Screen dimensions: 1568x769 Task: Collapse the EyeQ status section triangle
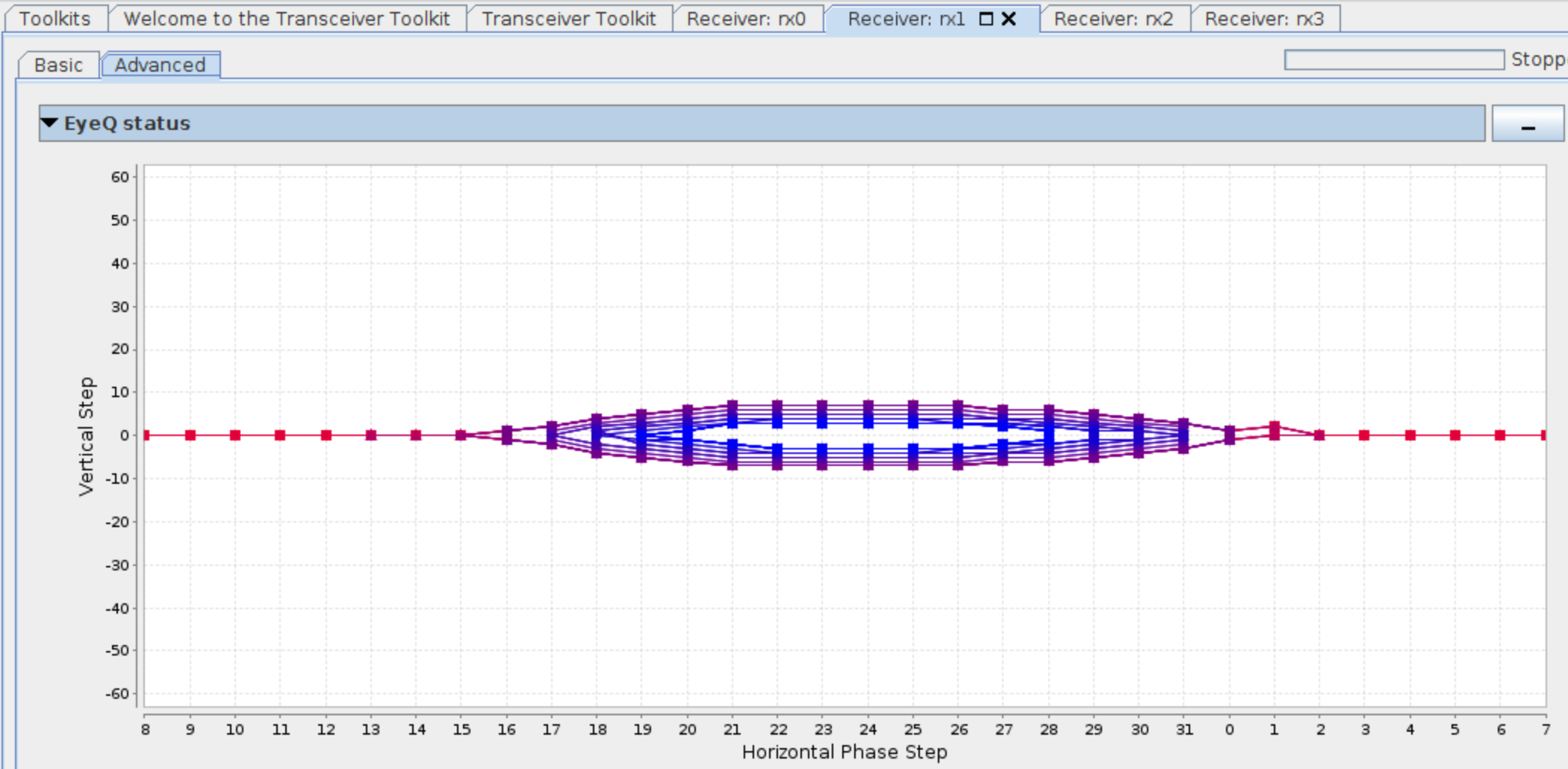50,123
